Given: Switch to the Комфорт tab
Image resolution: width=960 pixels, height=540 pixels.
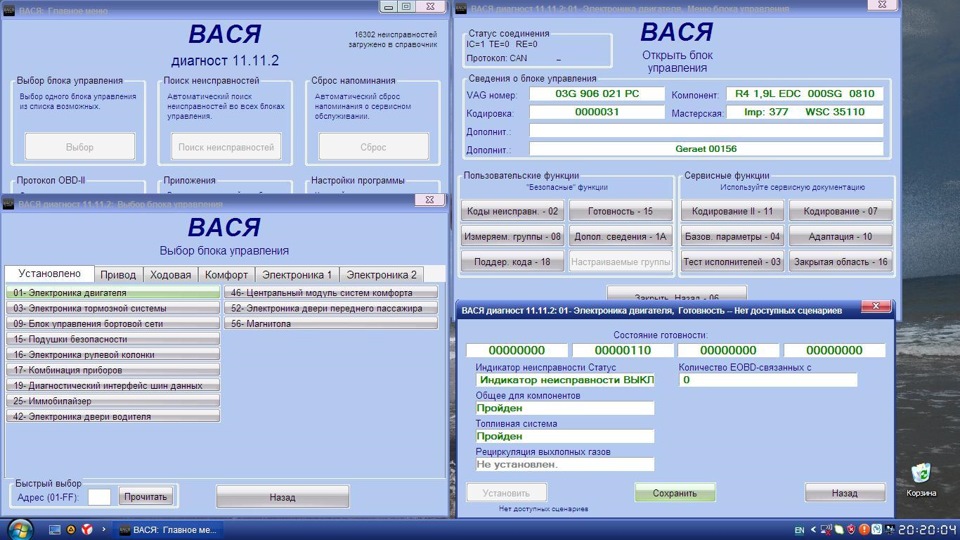Looking at the screenshot, I should click(x=226, y=275).
